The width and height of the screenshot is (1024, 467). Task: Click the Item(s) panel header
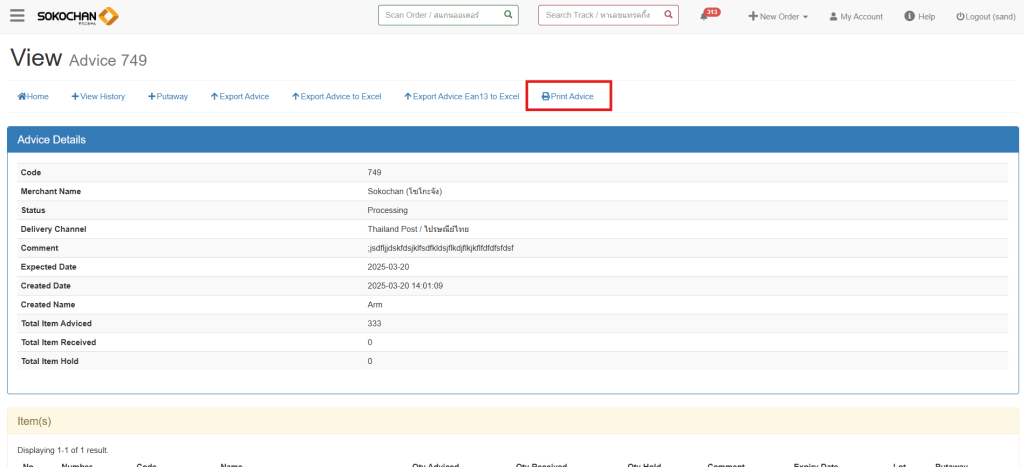point(513,421)
